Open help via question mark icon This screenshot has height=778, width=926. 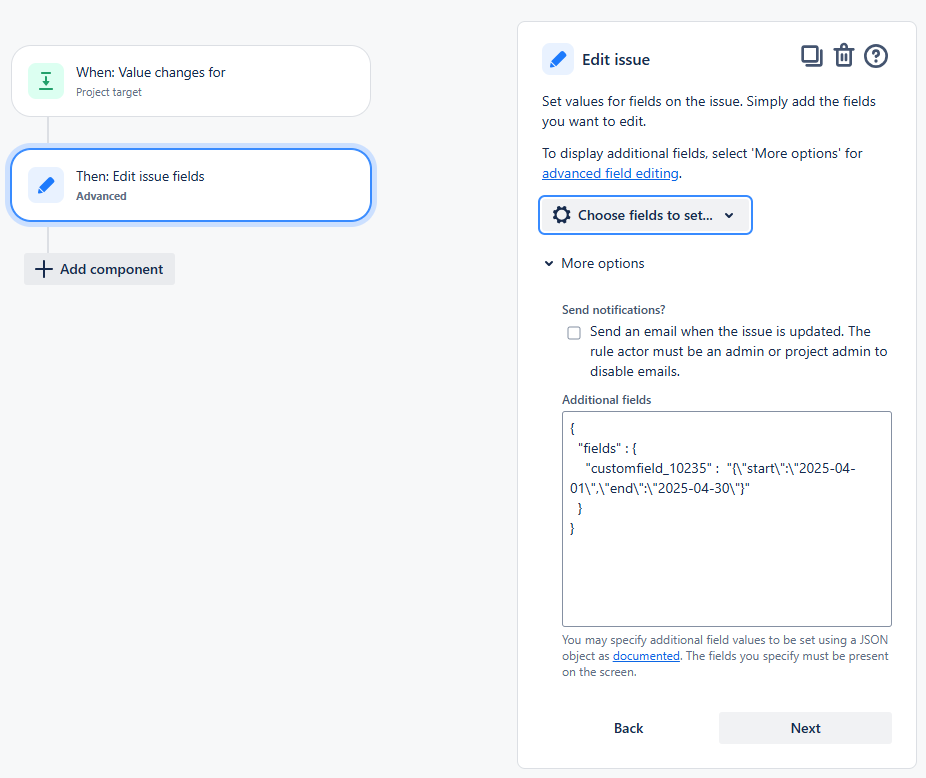tap(876, 56)
